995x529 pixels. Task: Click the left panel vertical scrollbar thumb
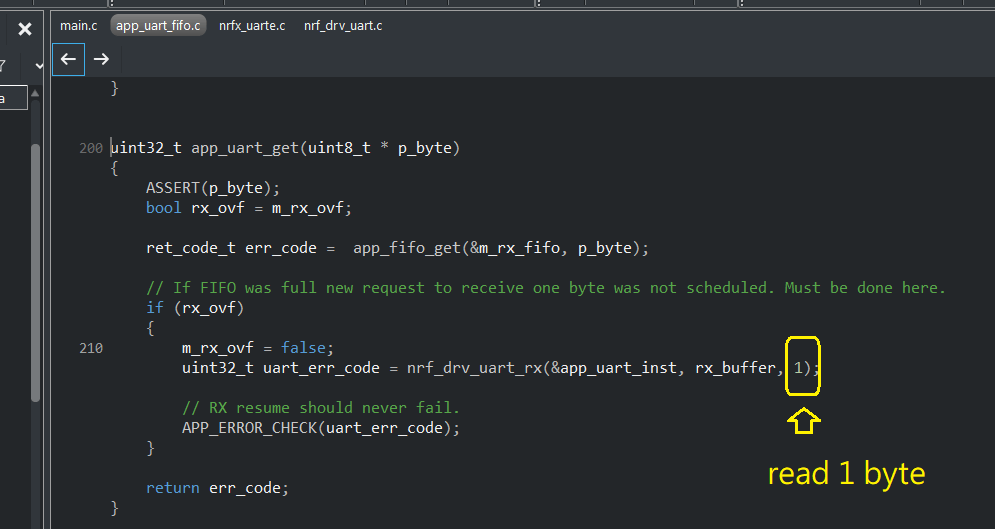click(x=36, y=270)
